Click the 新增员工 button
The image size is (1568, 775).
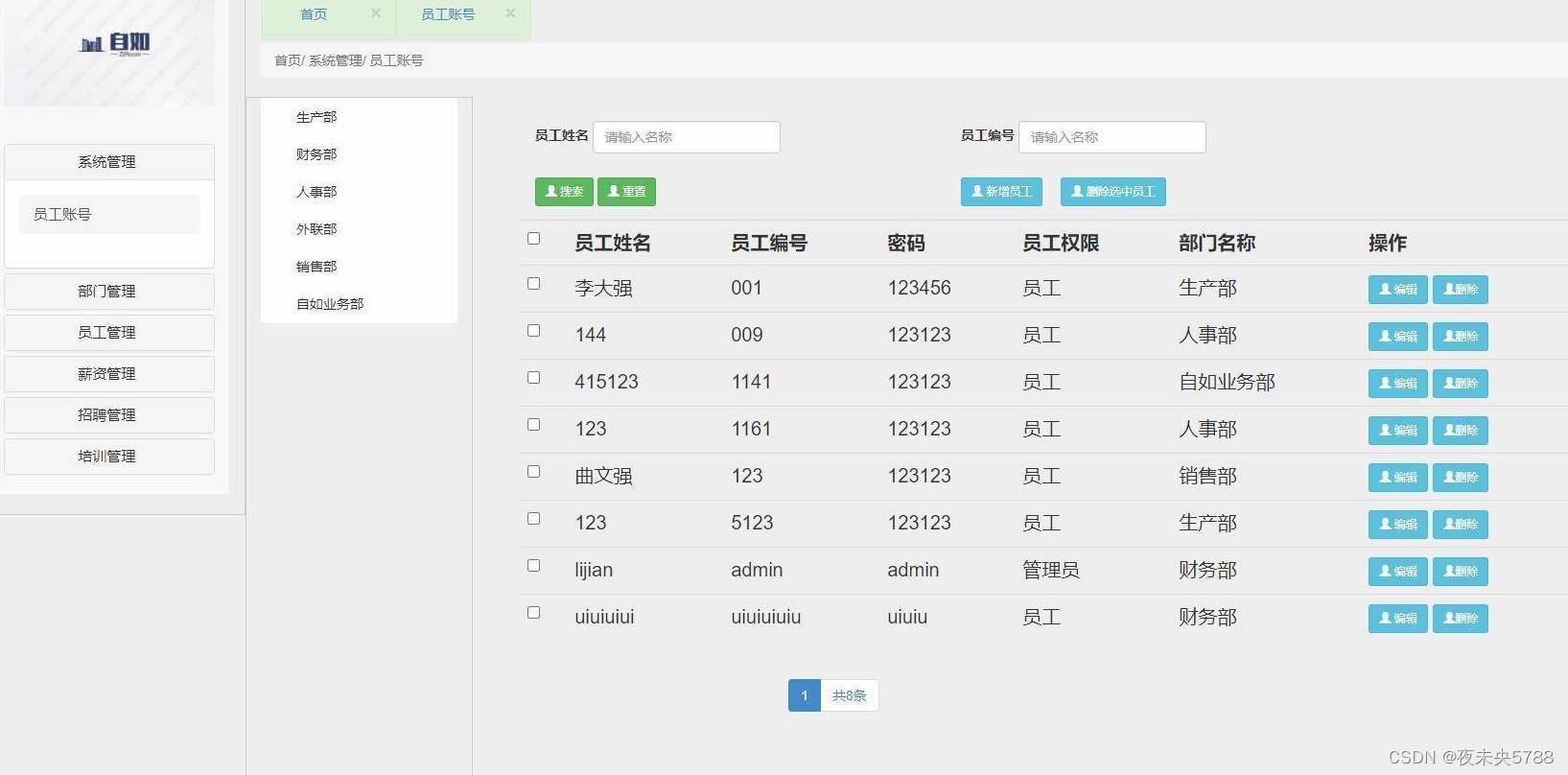tap(1001, 192)
